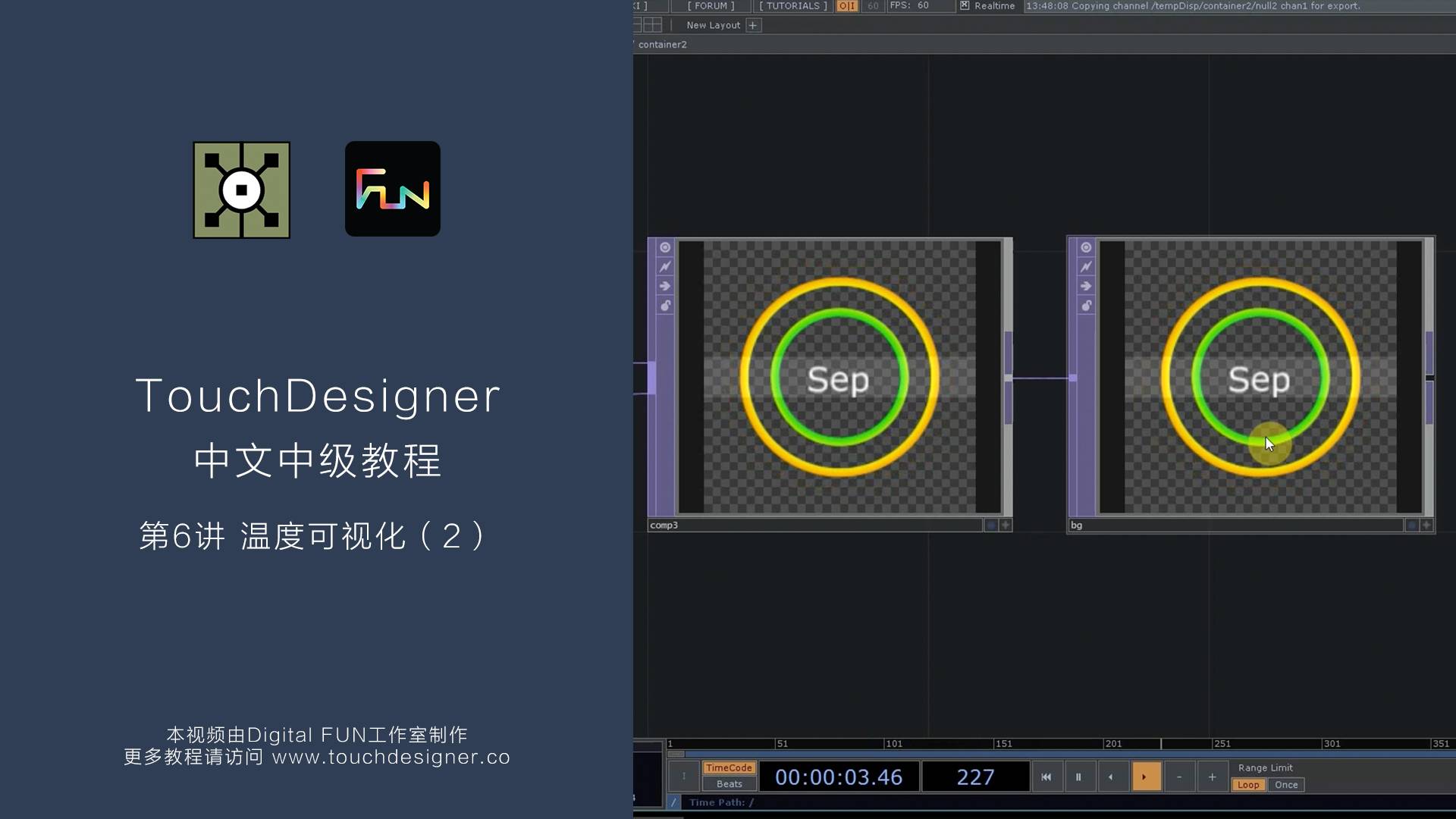Toggle the Realtime checkbox

pos(965,5)
